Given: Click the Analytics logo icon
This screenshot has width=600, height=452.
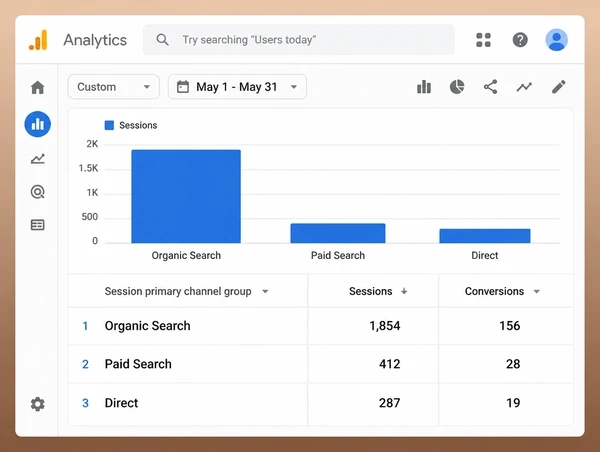Looking at the screenshot, I should (x=38, y=40).
